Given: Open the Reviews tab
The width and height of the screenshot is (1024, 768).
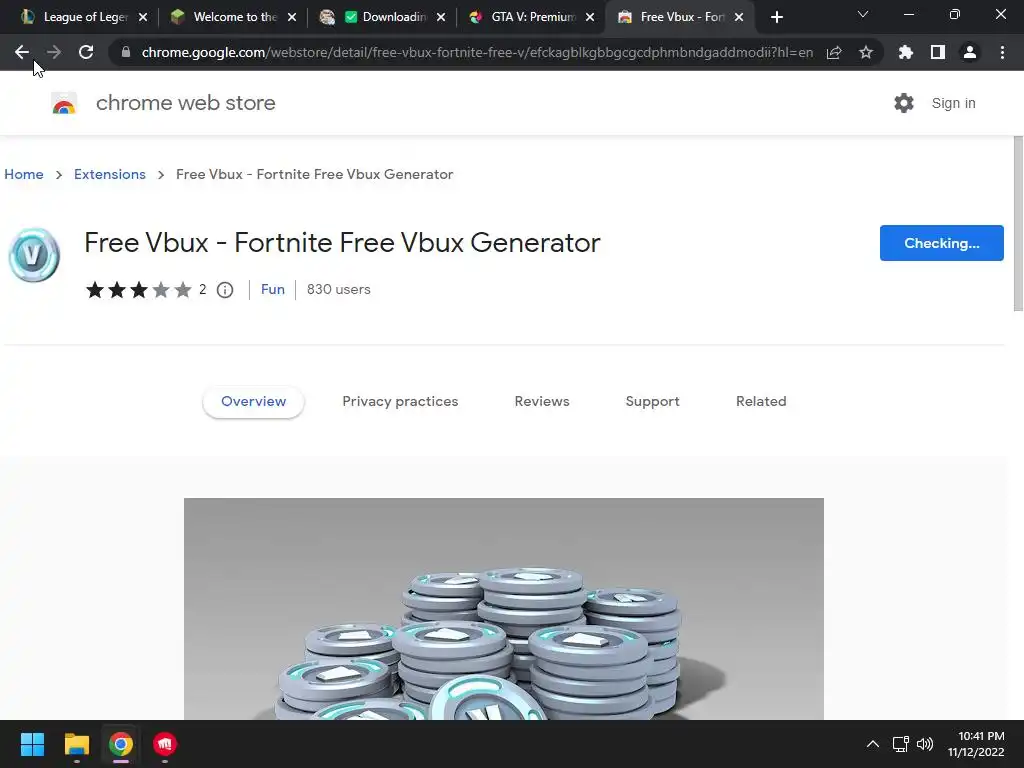Looking at the screenshot, I should [x=542, y=402].
